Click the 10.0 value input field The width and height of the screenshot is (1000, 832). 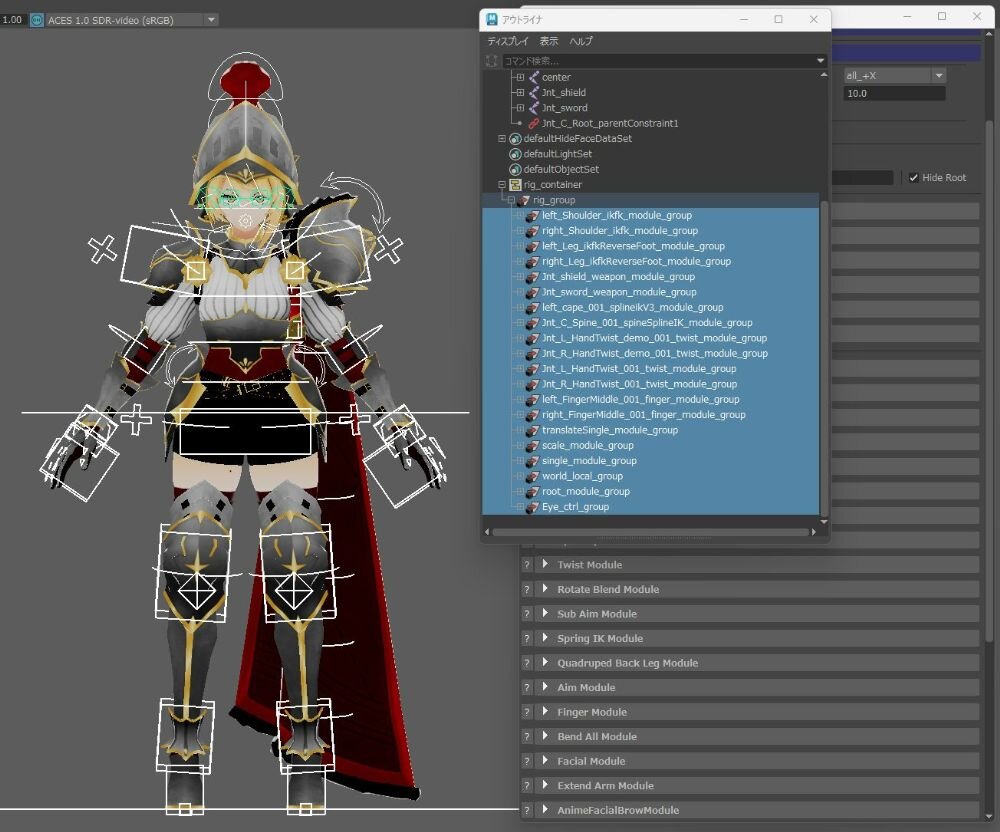[893, 93]
